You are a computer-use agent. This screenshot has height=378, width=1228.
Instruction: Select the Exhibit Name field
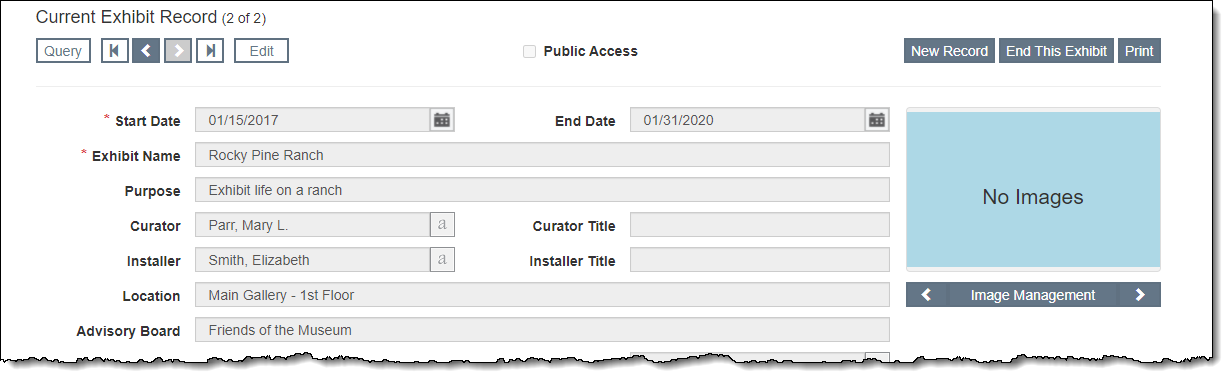(x=542, y=155)
